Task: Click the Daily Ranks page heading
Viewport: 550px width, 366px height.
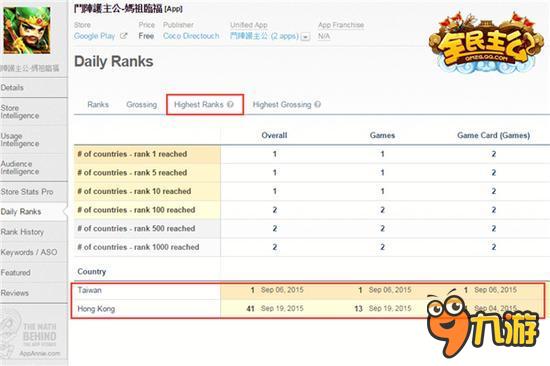Action: (114, 62)
